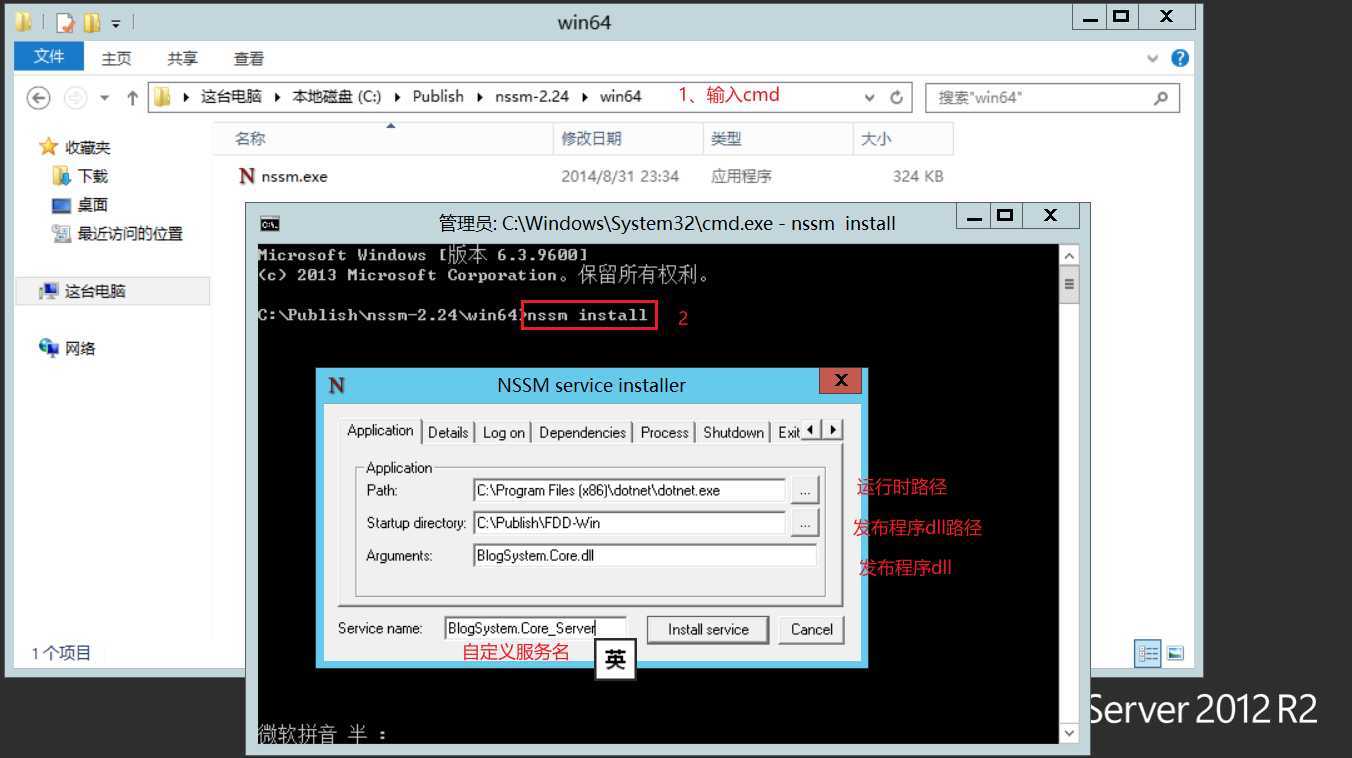1352x758 pixels.
Task: Open the recent locations dropdown arrow
Action: 105,98
